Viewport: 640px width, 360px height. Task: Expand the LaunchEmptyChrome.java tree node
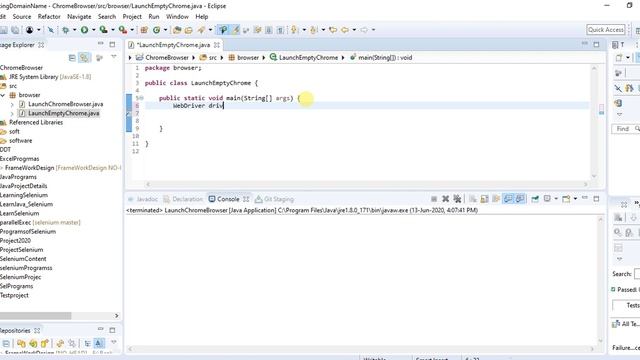pyautogui.click(x=12, y=113)
